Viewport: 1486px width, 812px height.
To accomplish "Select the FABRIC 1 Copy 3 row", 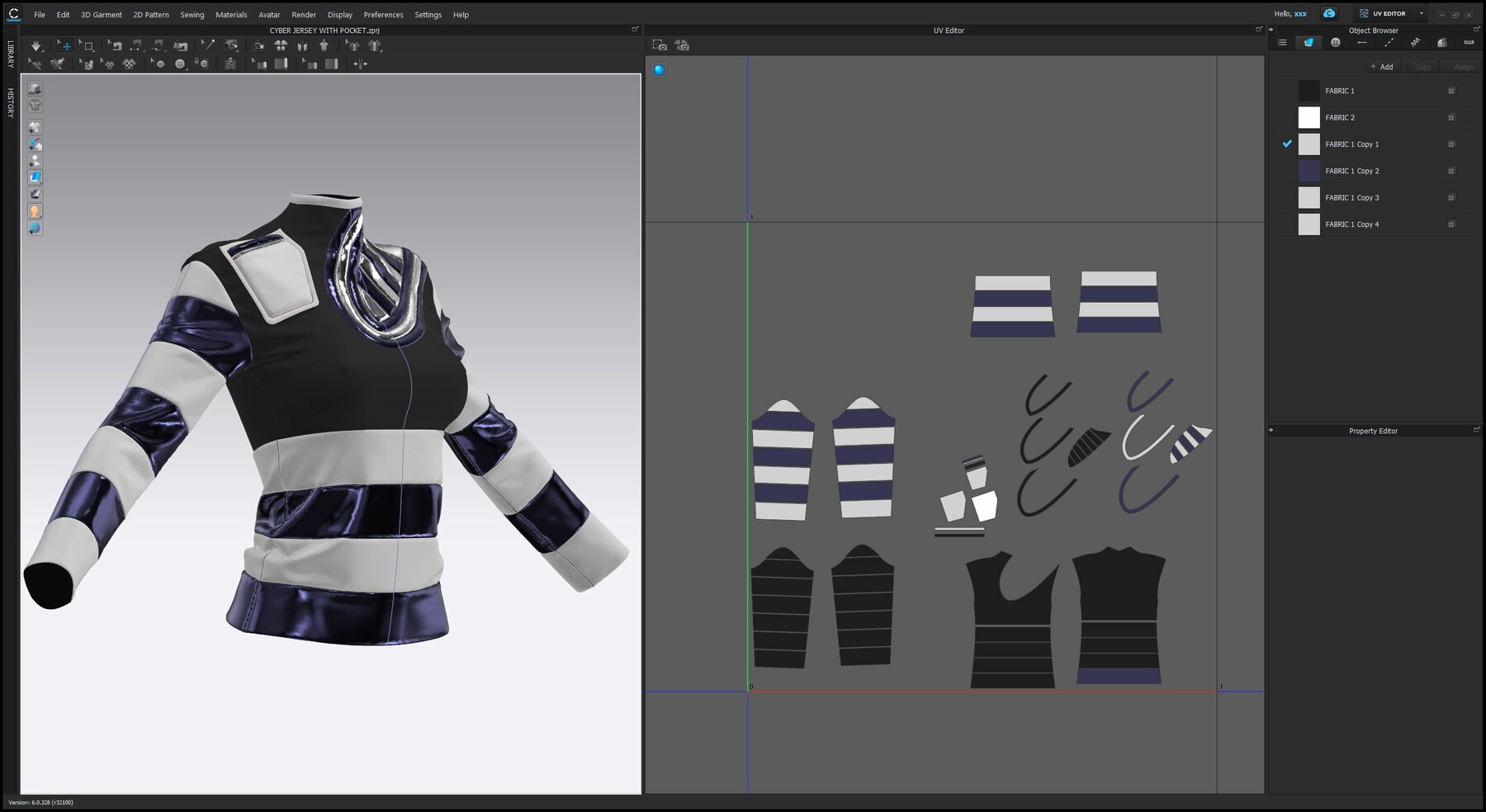I will click(x=1375, y=197).
